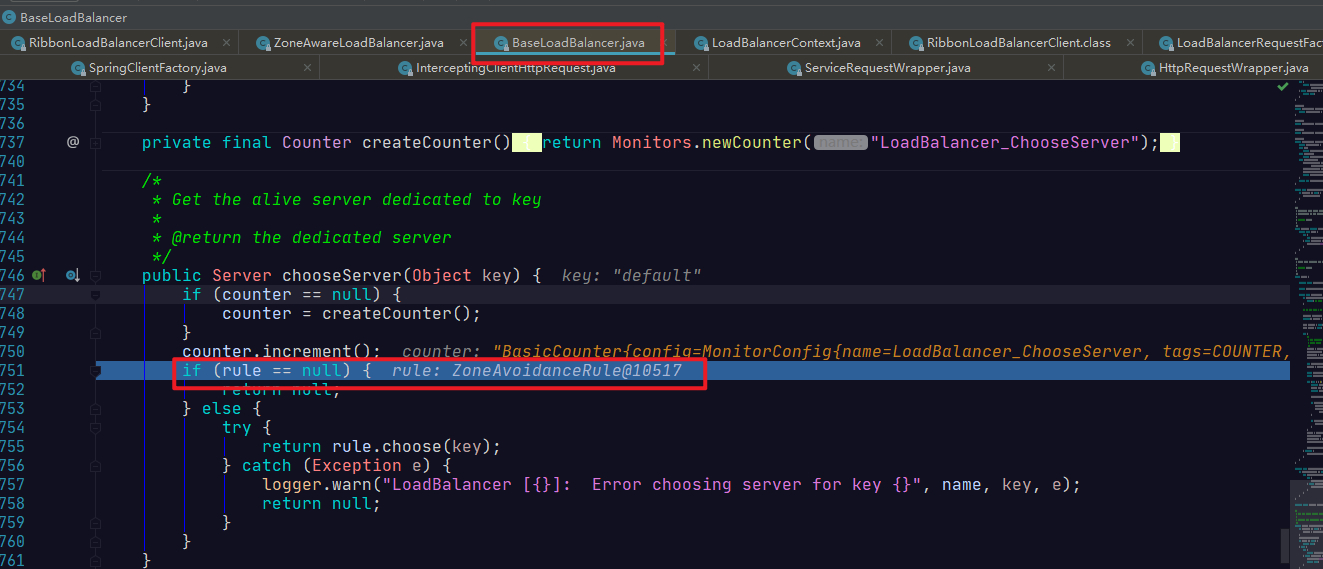Click the class icon on LoadBalancerContext.java tab

pos(701,43)
